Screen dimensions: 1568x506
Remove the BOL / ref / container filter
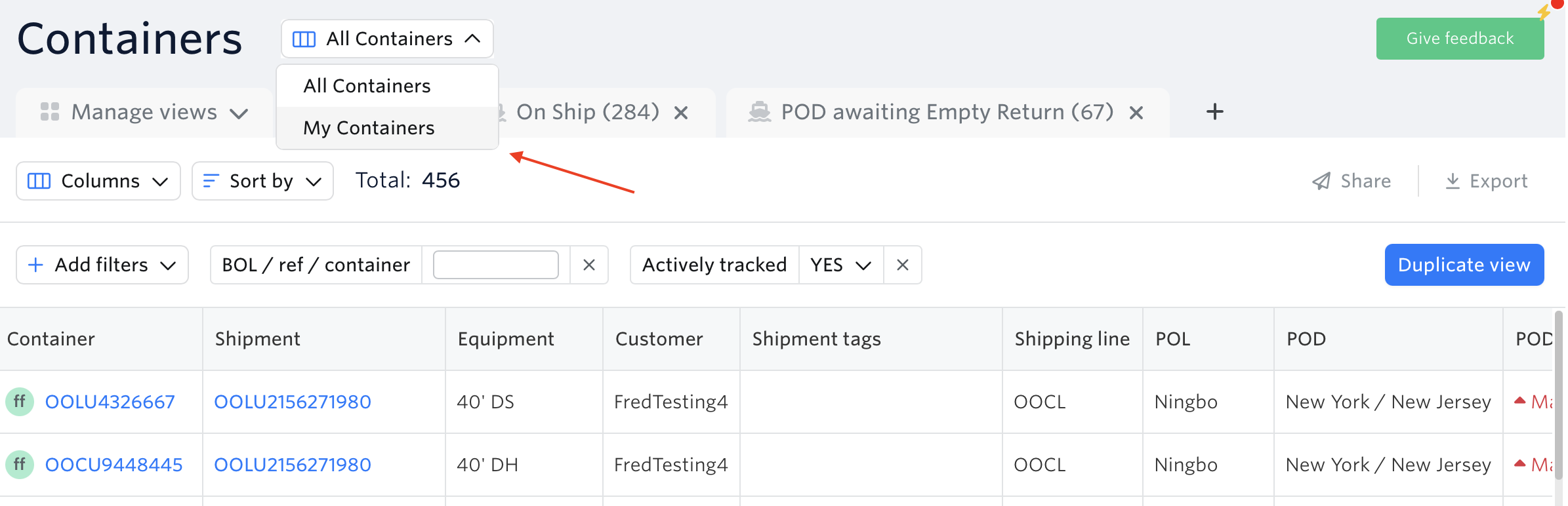click(588, 265)
